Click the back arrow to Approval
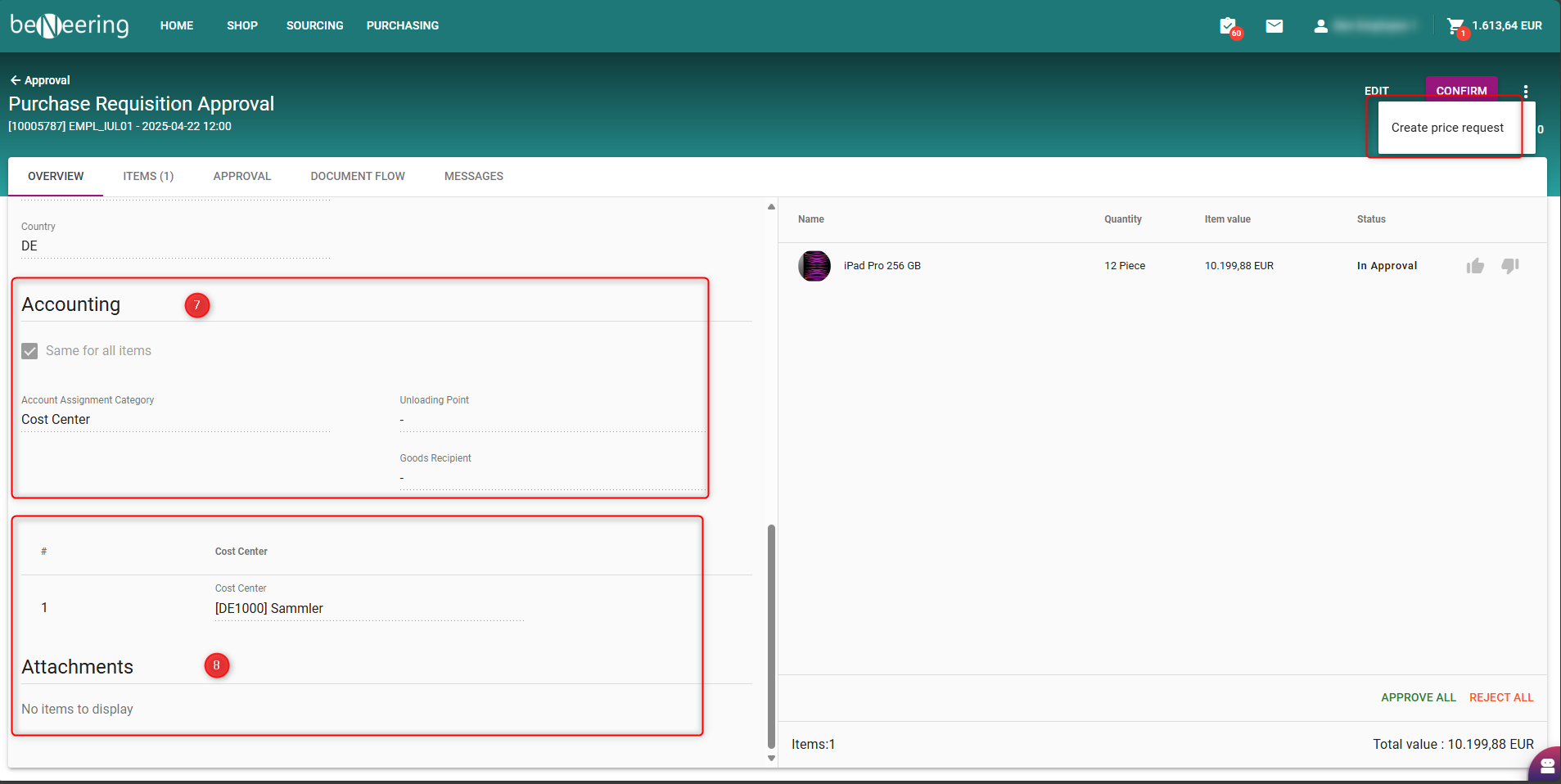This screenshot has height=784, width=1561. [x=16, y=80]
